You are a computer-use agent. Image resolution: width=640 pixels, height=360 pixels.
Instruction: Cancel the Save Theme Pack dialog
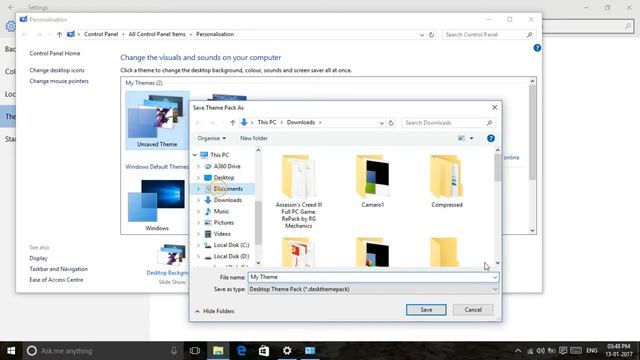[473, 310]
